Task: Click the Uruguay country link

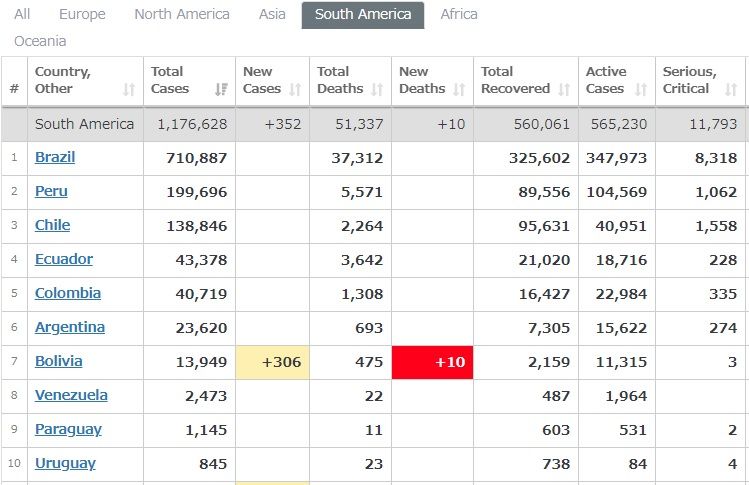Action: click(65, 463)
